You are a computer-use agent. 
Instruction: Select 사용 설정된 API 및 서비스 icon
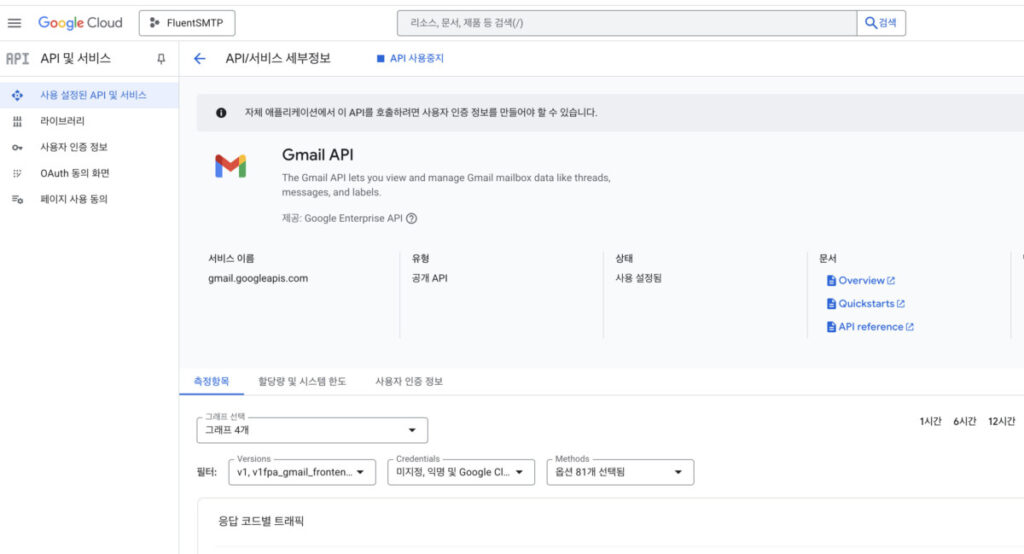[18, 95]
